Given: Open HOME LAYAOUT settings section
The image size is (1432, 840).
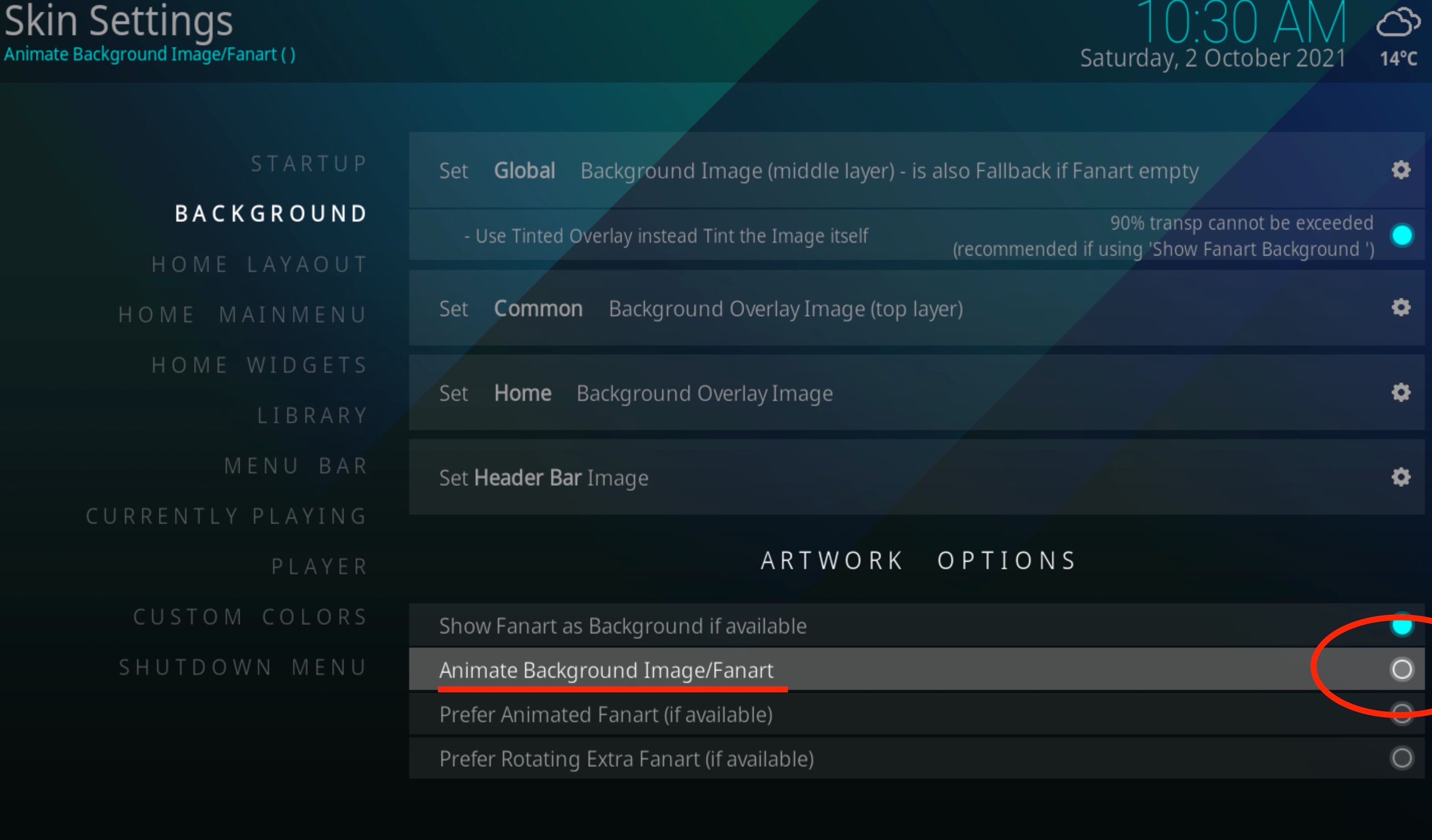Looking at the screenshot, I should click(x=259, y=264).
